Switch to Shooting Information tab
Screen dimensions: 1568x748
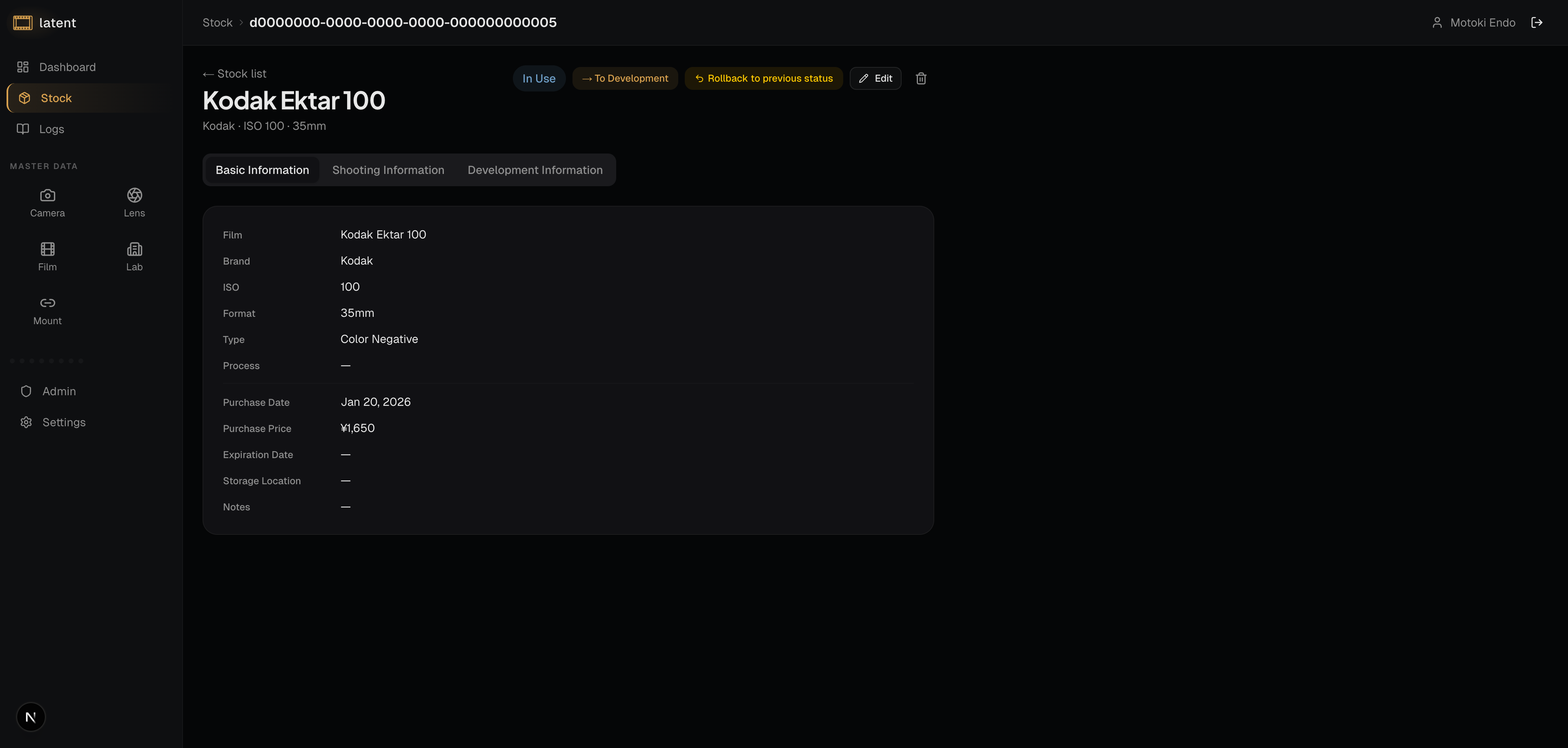tap(388, 170)
